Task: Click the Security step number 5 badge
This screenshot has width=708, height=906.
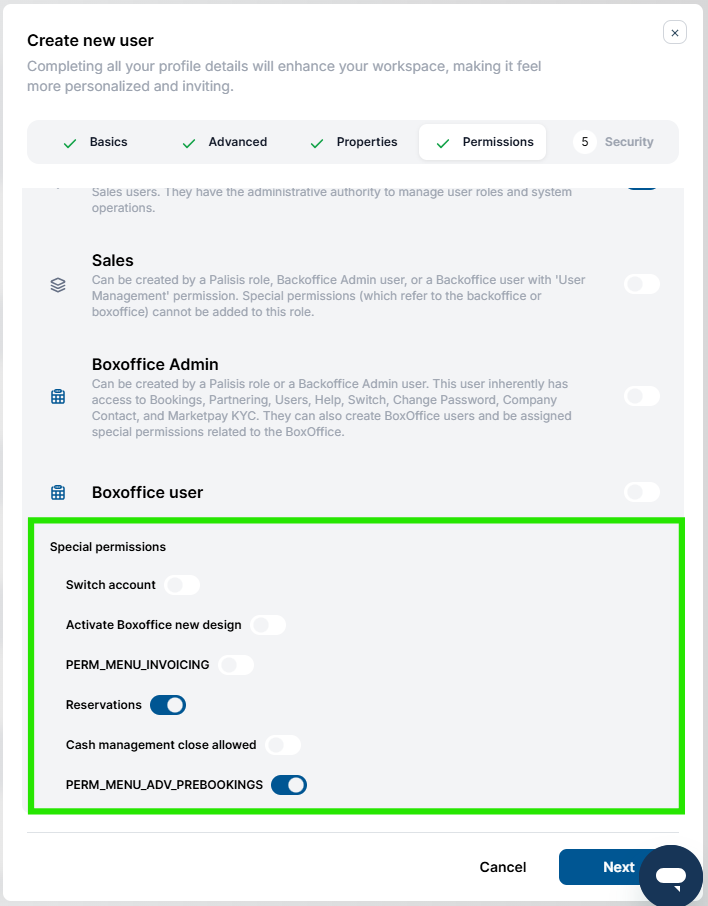Action: tap(585, 142)
